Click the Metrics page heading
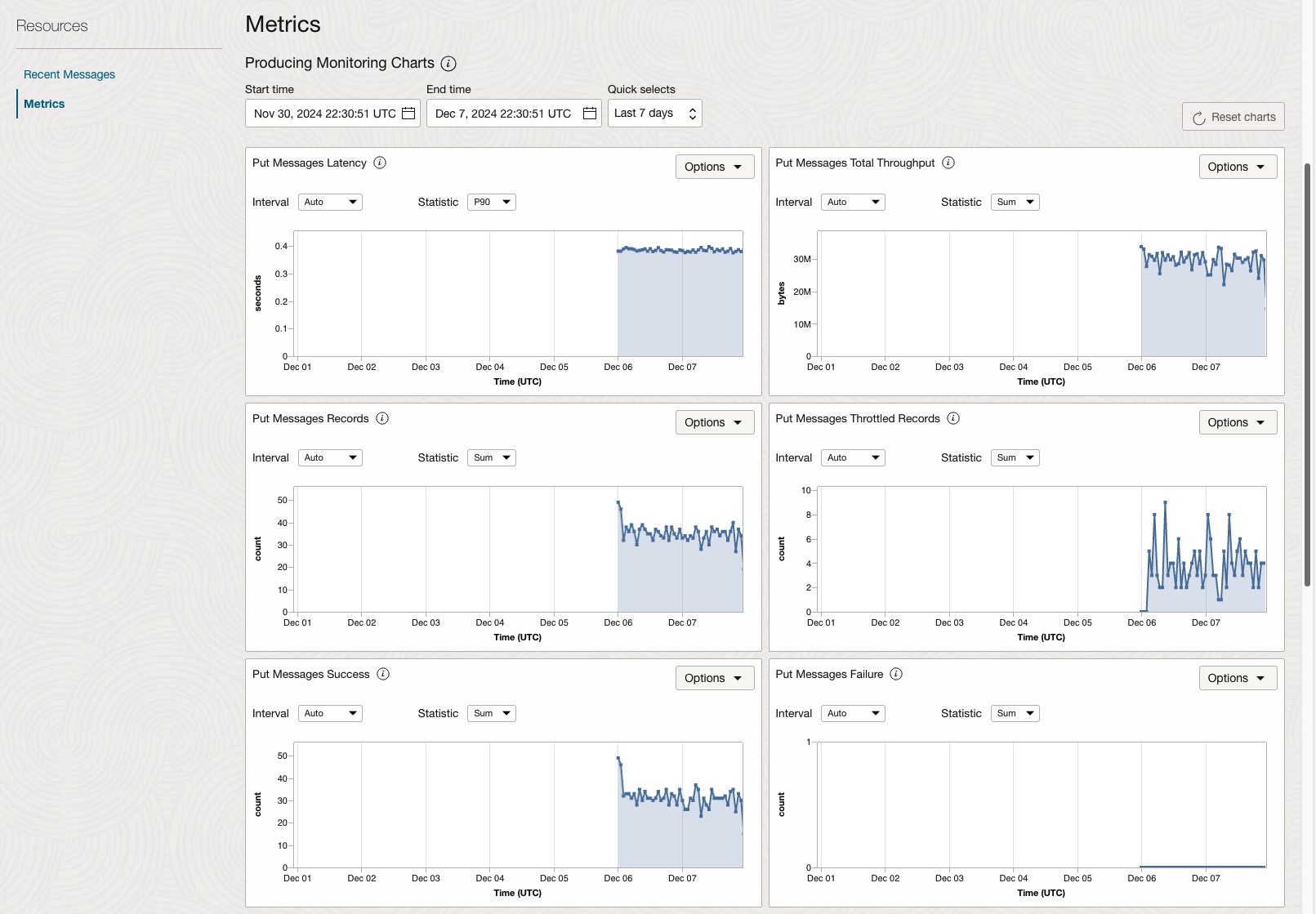The image size is (1316, 914). click(283, 25)
